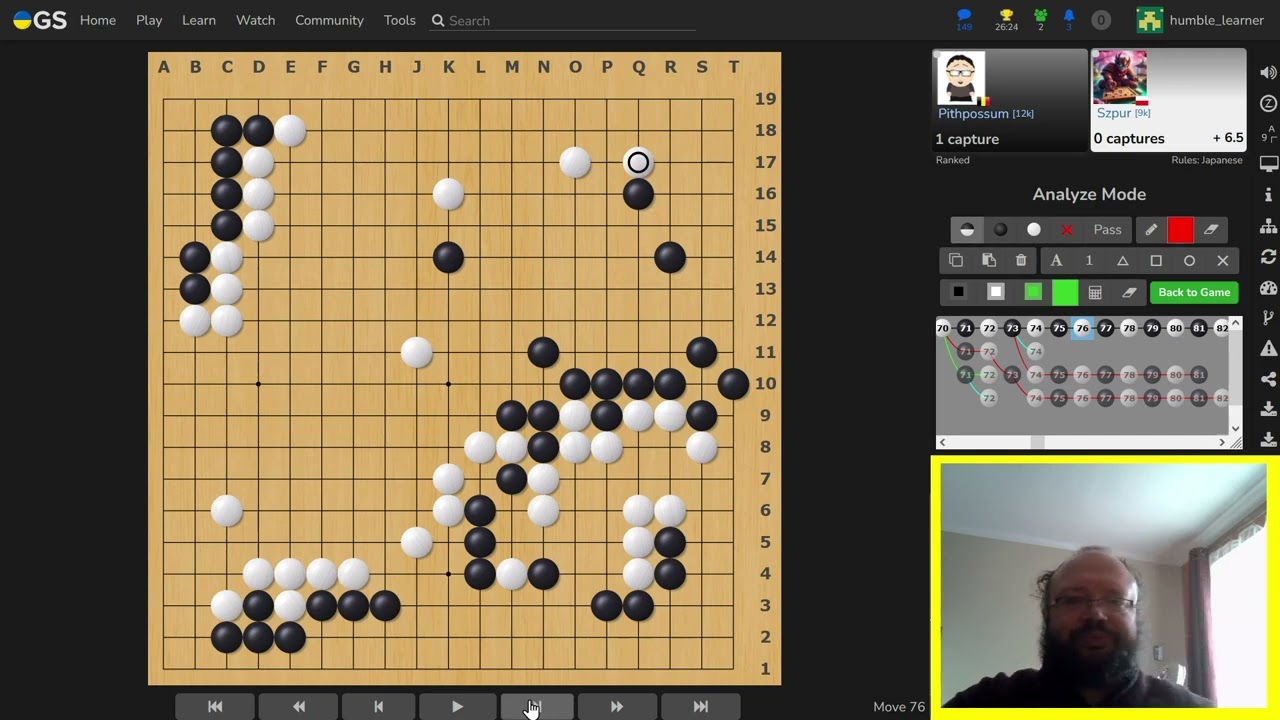Open chat messages icon showing 149
Viewport: 1280px width, 720px height.
pos(964,20)
